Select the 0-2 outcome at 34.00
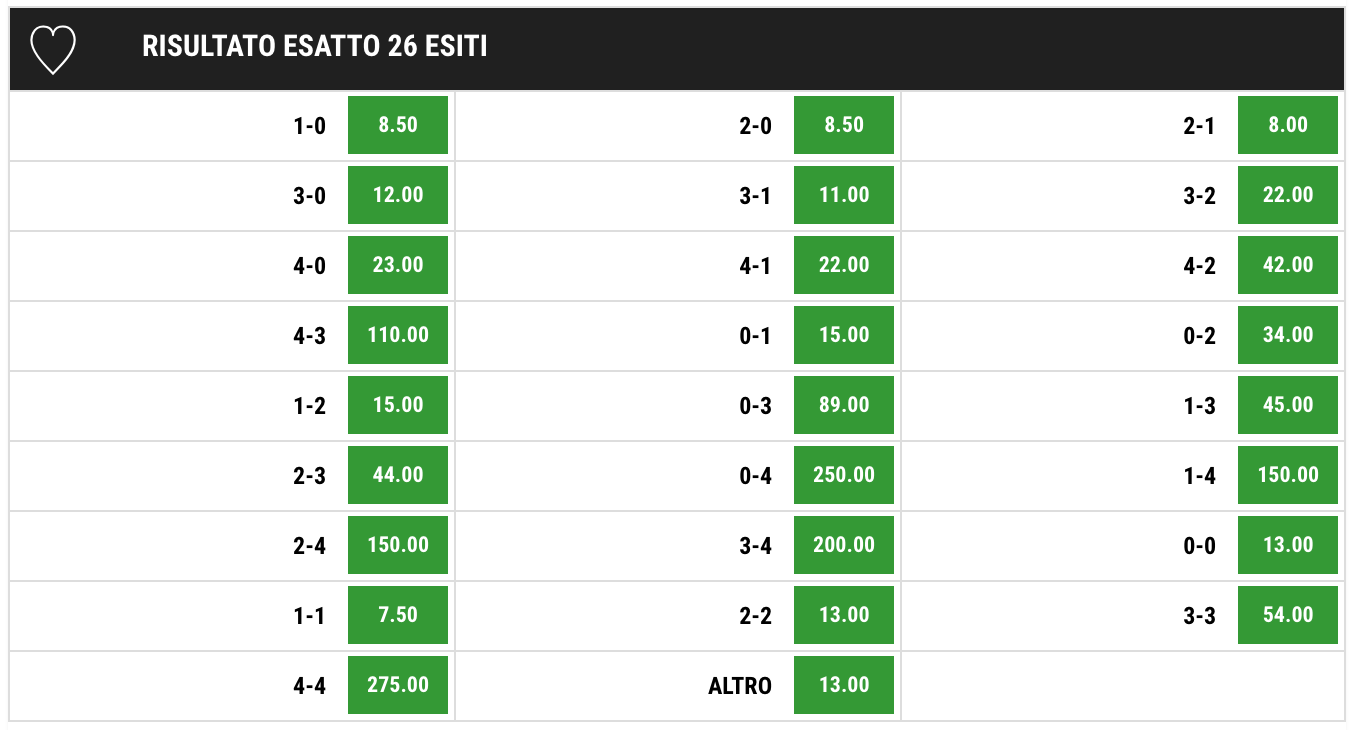This screenshot has height=730, width=1354. 1288,335
